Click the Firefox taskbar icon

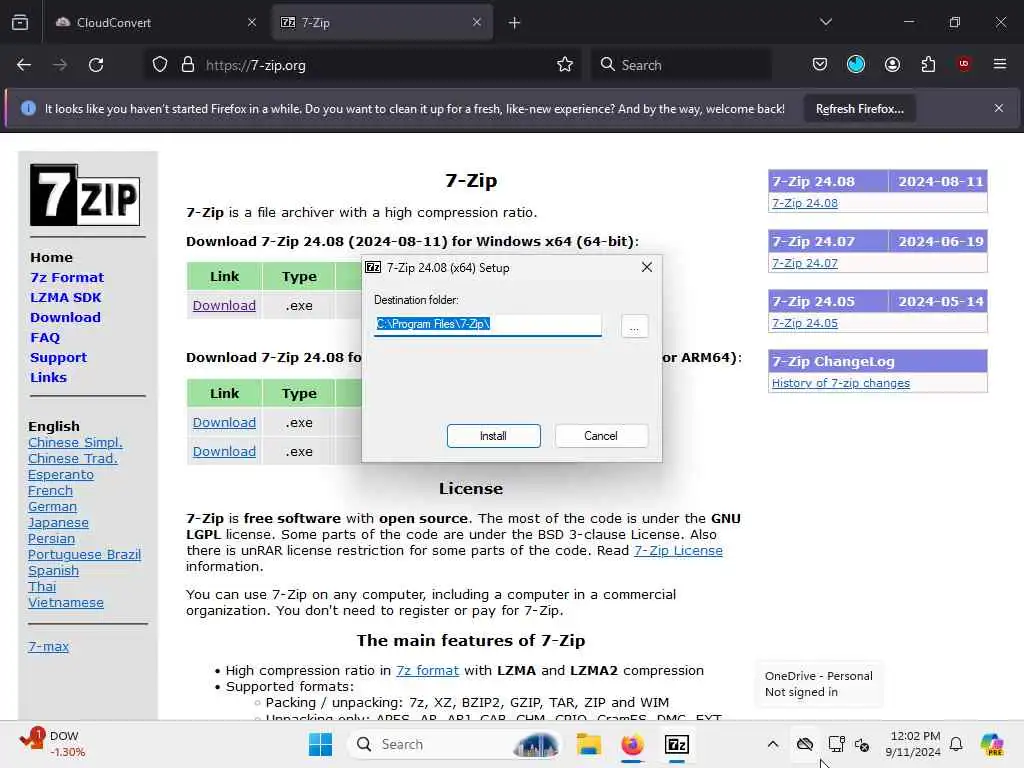click(632, 744)
